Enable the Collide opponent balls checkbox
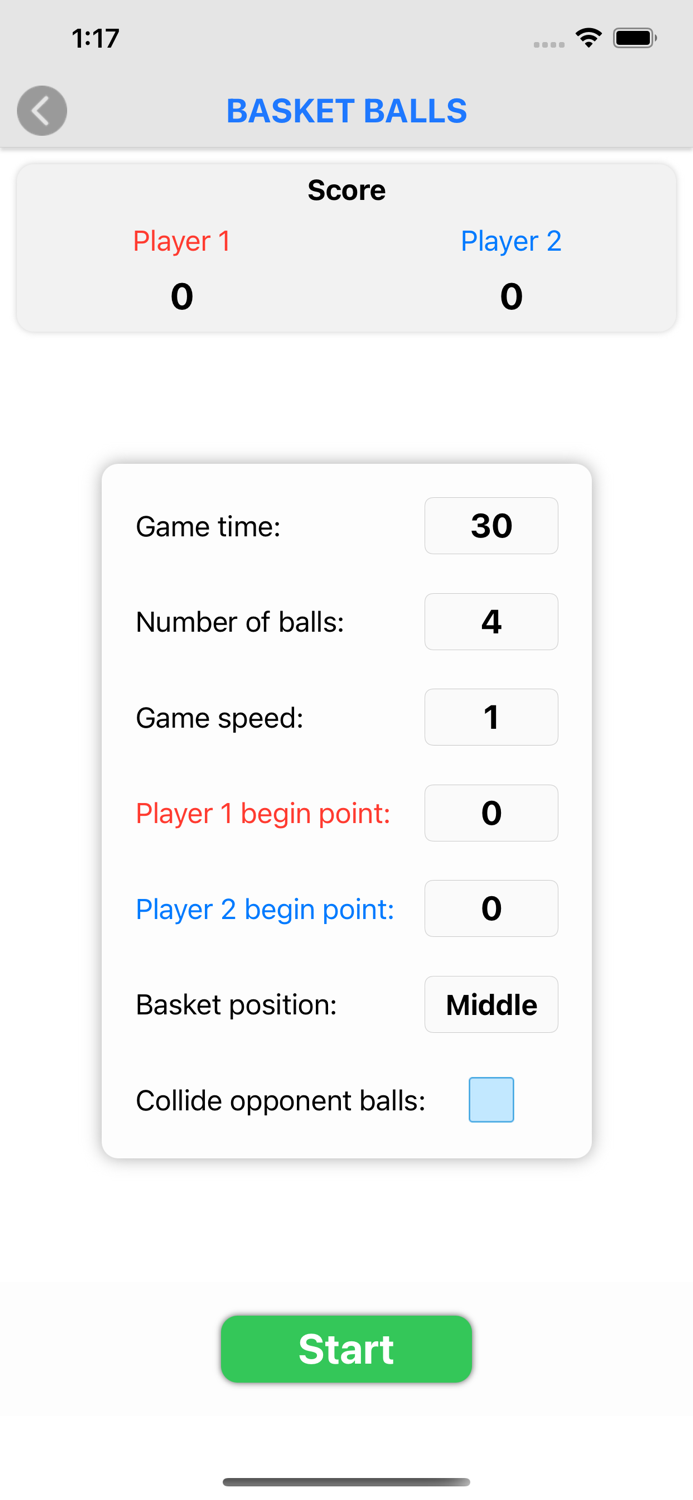693x1500 pixels. point(491,1099)
